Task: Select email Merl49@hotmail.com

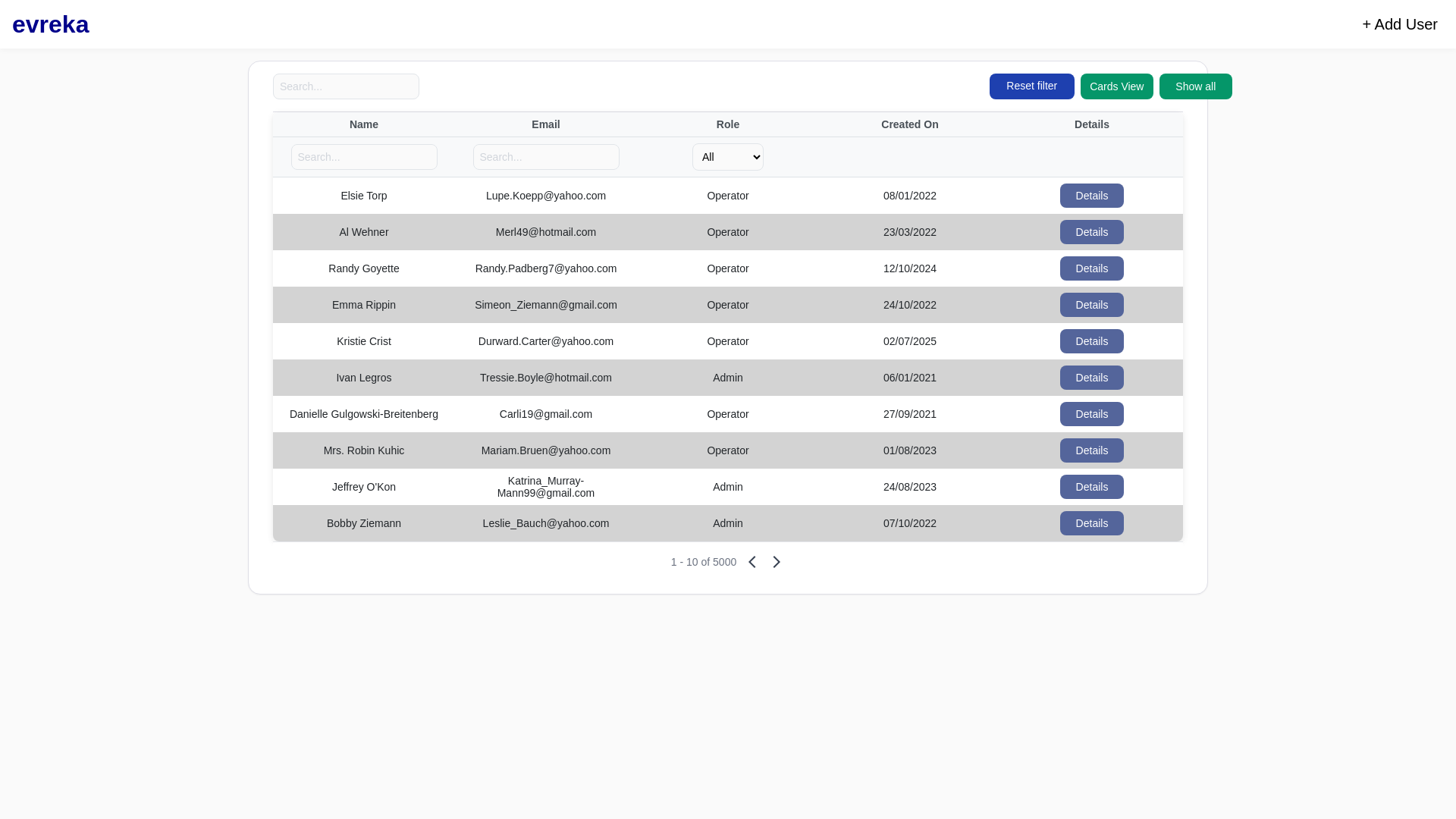Action: pos(546,232)
